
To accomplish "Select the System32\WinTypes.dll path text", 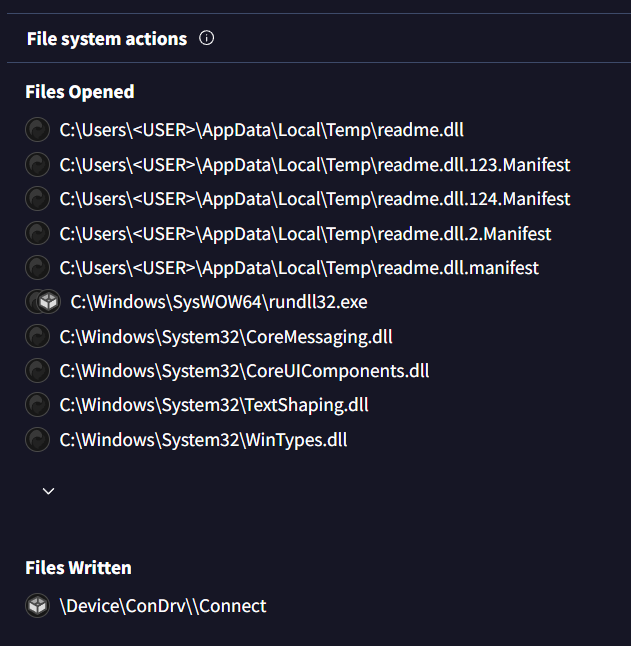I will click(x=203, y=440).
